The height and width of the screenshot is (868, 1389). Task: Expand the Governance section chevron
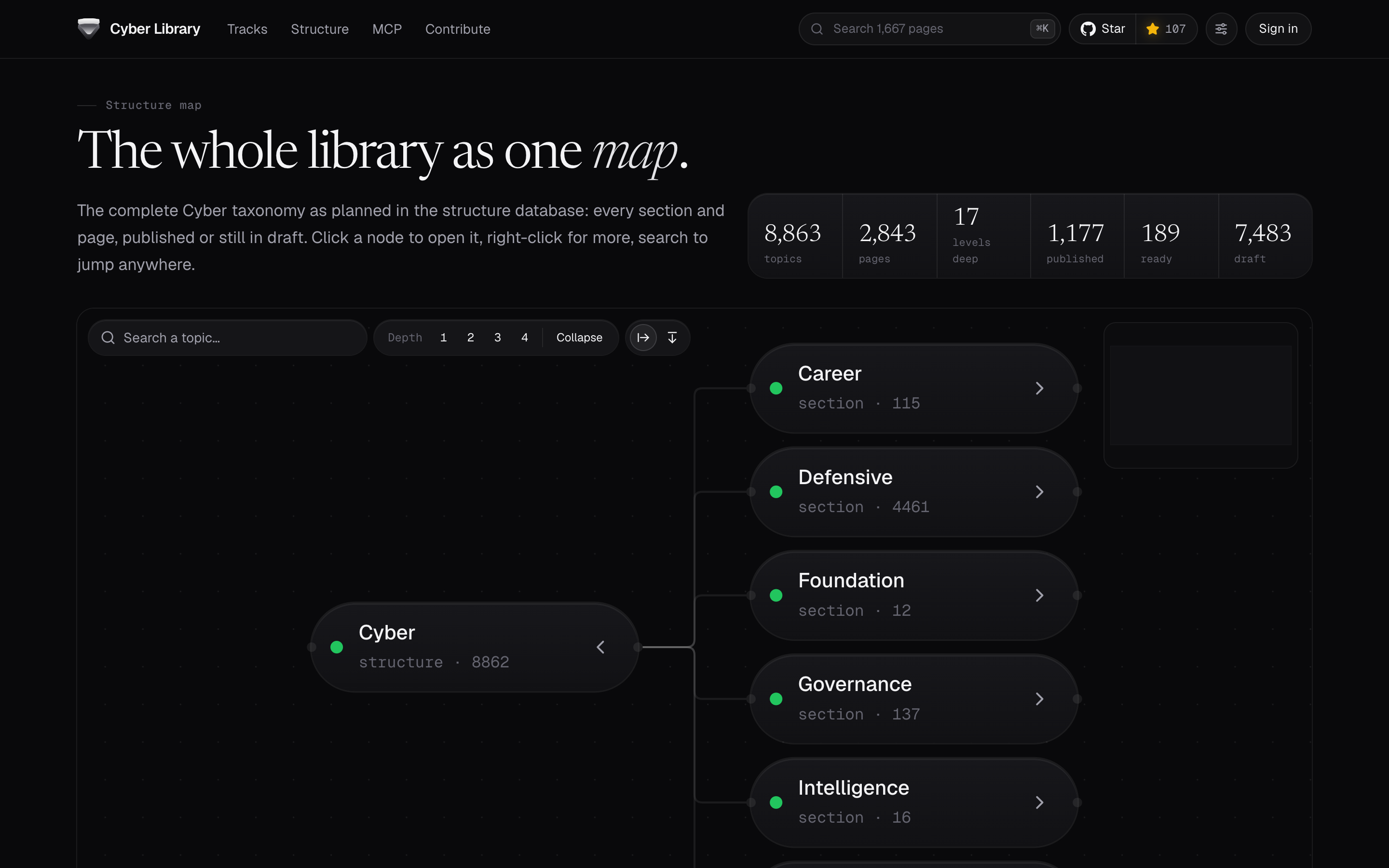pos(1039,699)
